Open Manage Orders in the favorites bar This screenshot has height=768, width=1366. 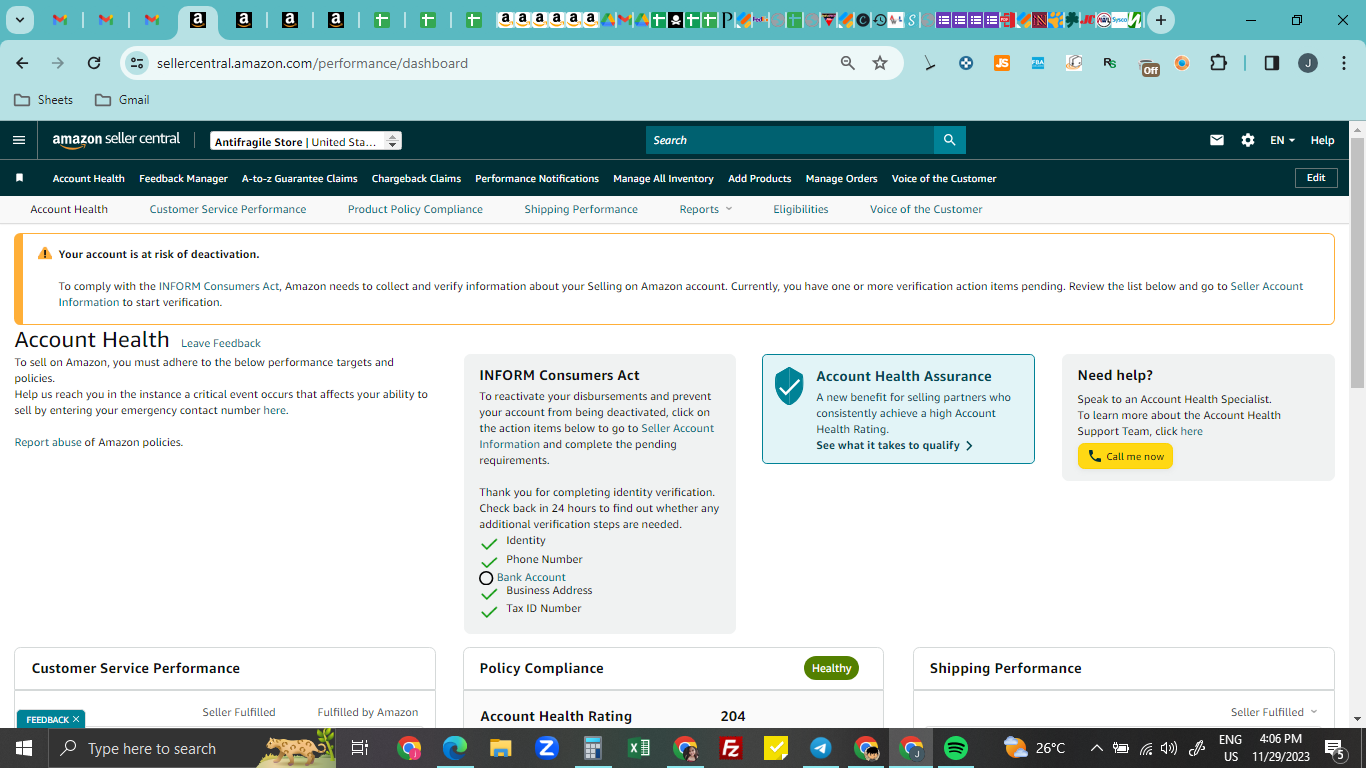pos(841,178)
